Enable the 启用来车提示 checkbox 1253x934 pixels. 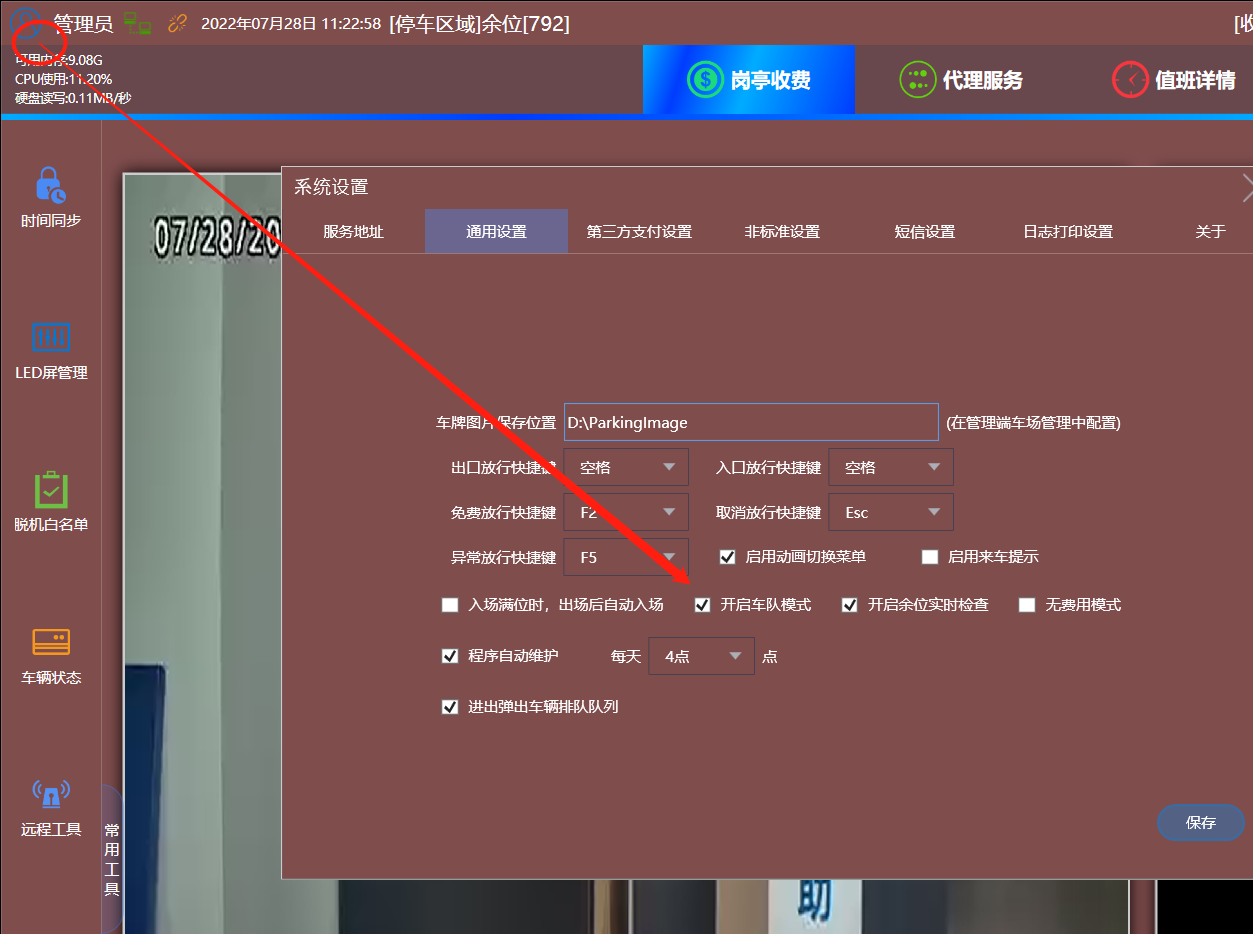930,557
